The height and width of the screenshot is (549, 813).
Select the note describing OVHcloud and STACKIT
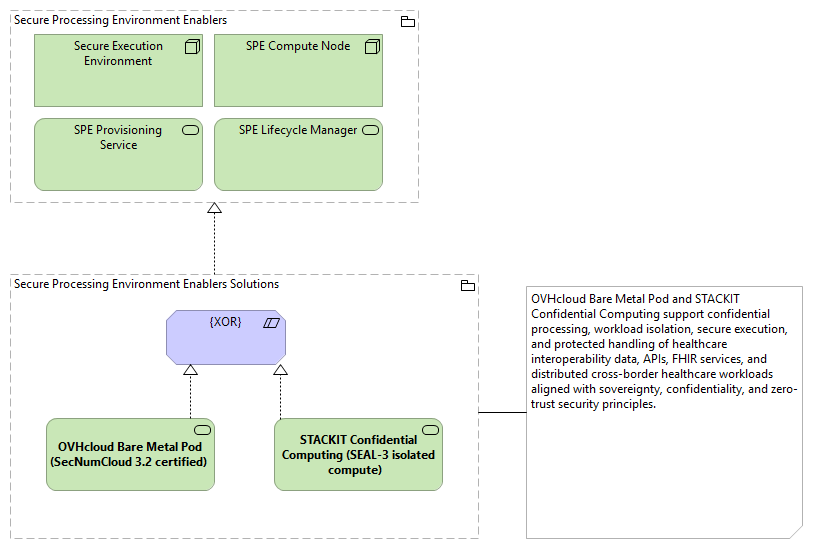[664, 412]
